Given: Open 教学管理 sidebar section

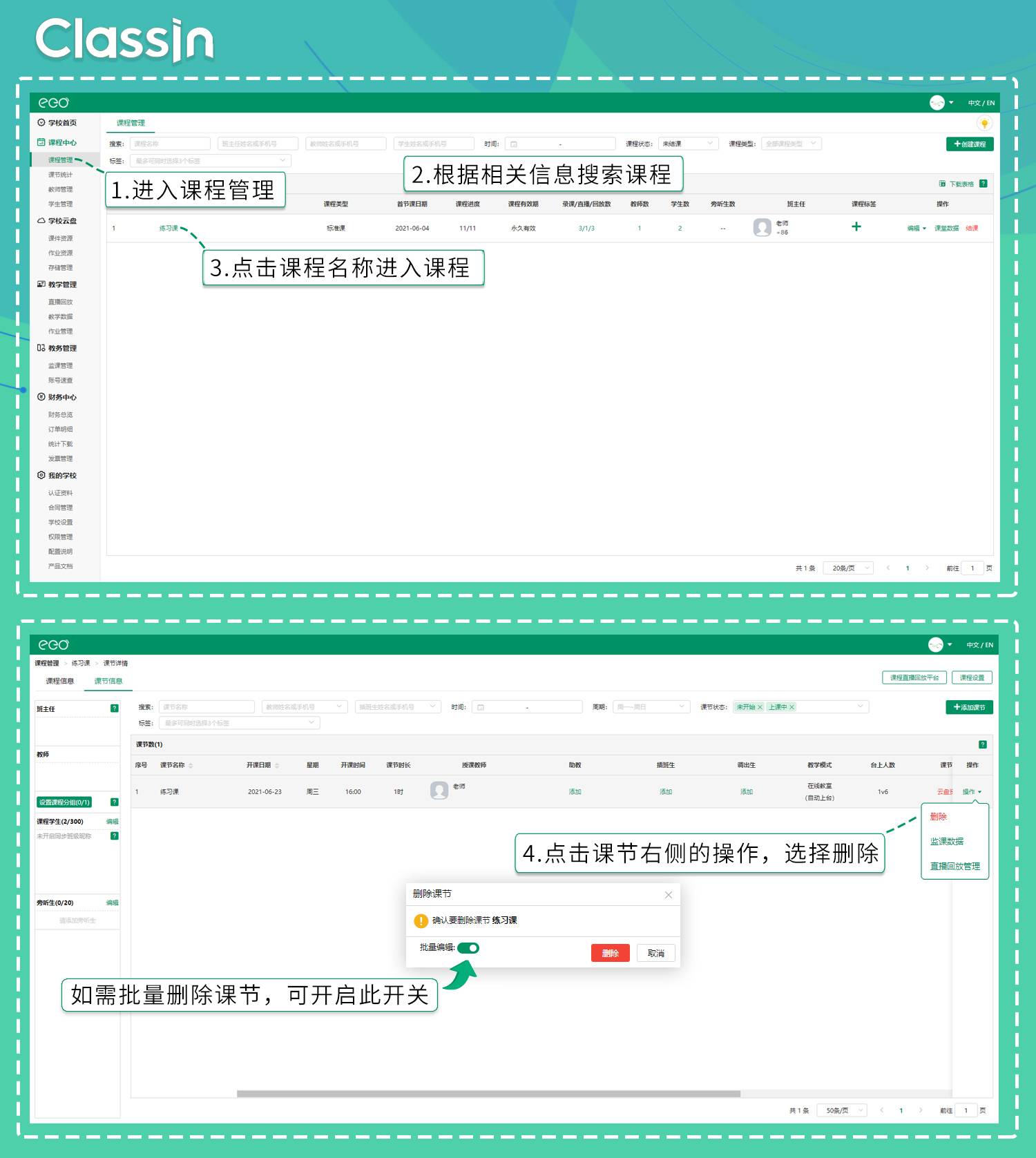Looking at the screenshot, I should point(57,284).
